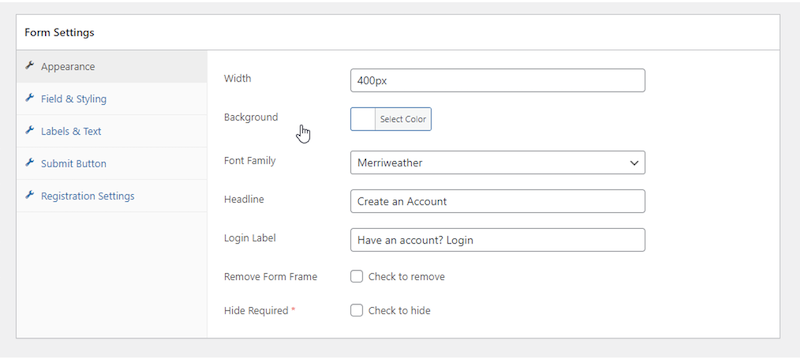Click the wrench icon beside Field & Styling

coord(30,98)
